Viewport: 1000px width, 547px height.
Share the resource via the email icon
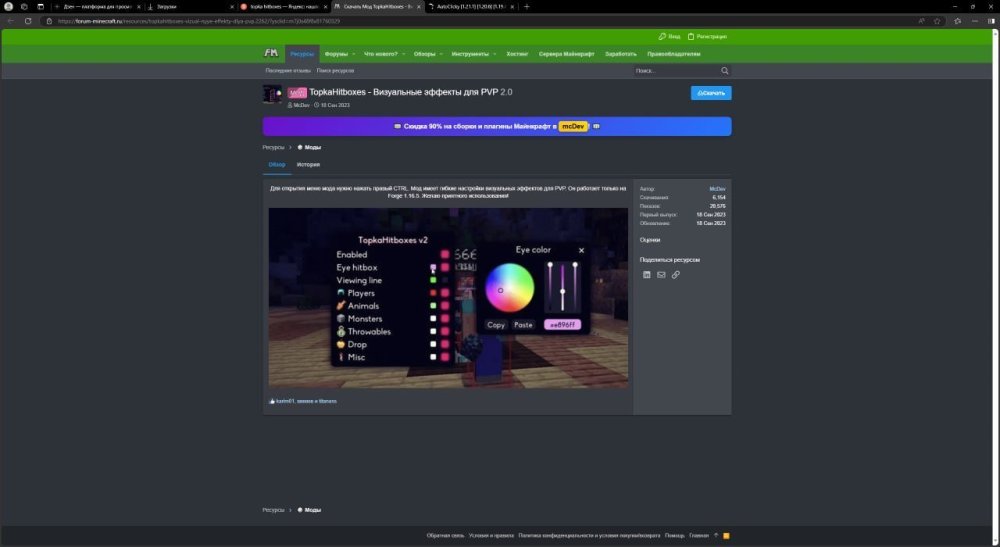tap(661, 275)
